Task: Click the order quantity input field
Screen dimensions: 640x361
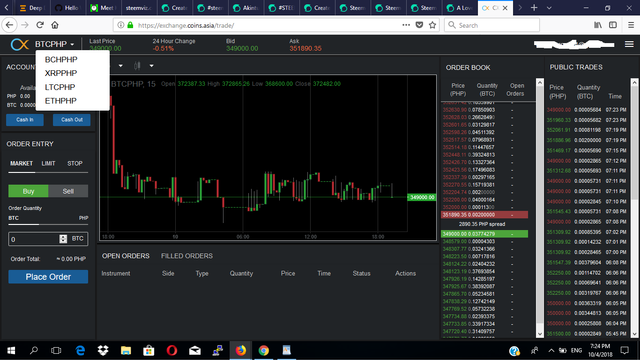Action: pos(33,239)
